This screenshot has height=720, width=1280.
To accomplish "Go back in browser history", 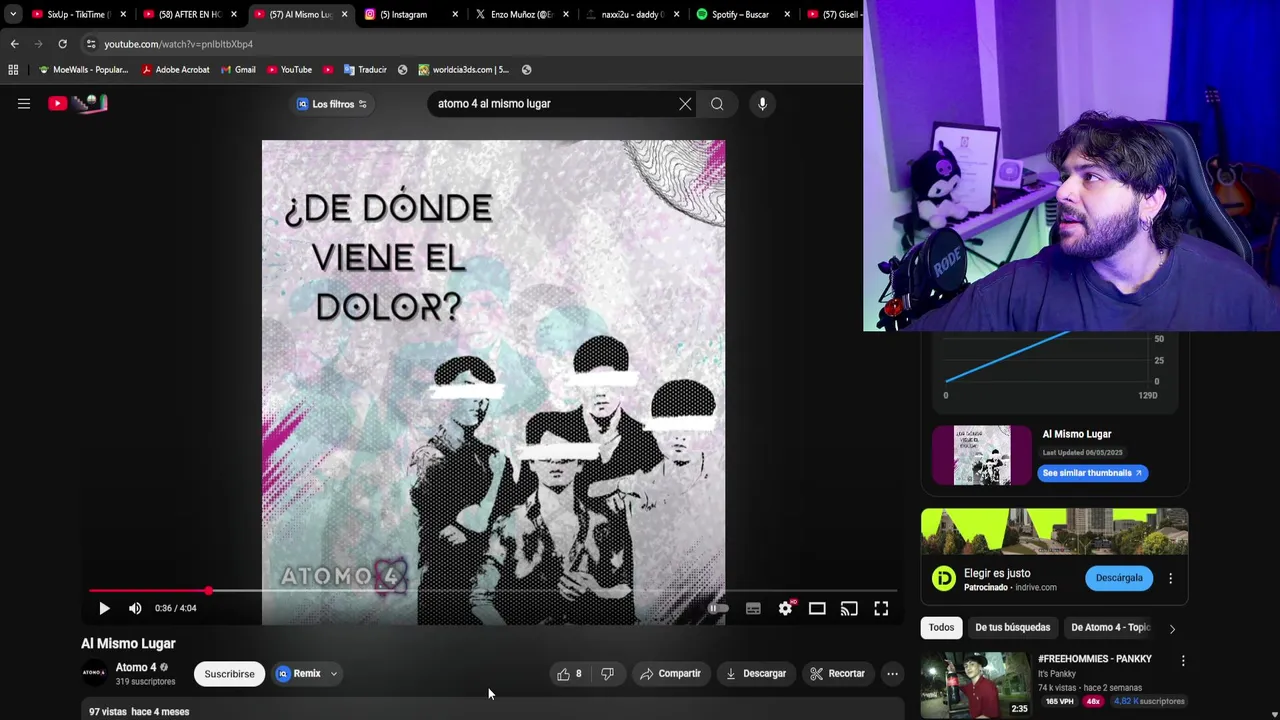I will point(14,44).
